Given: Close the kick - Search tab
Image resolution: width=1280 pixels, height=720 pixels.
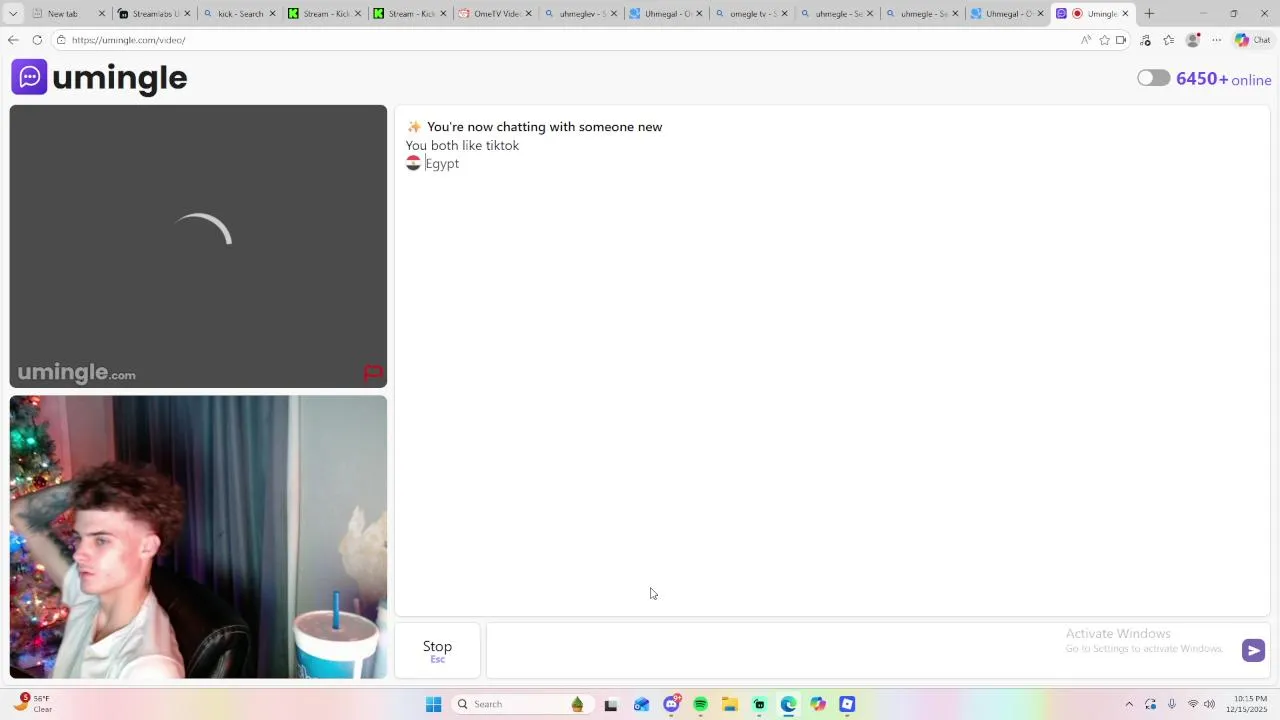Looking at the screenshot, I should pyautogui.click(x=272, y=14).
